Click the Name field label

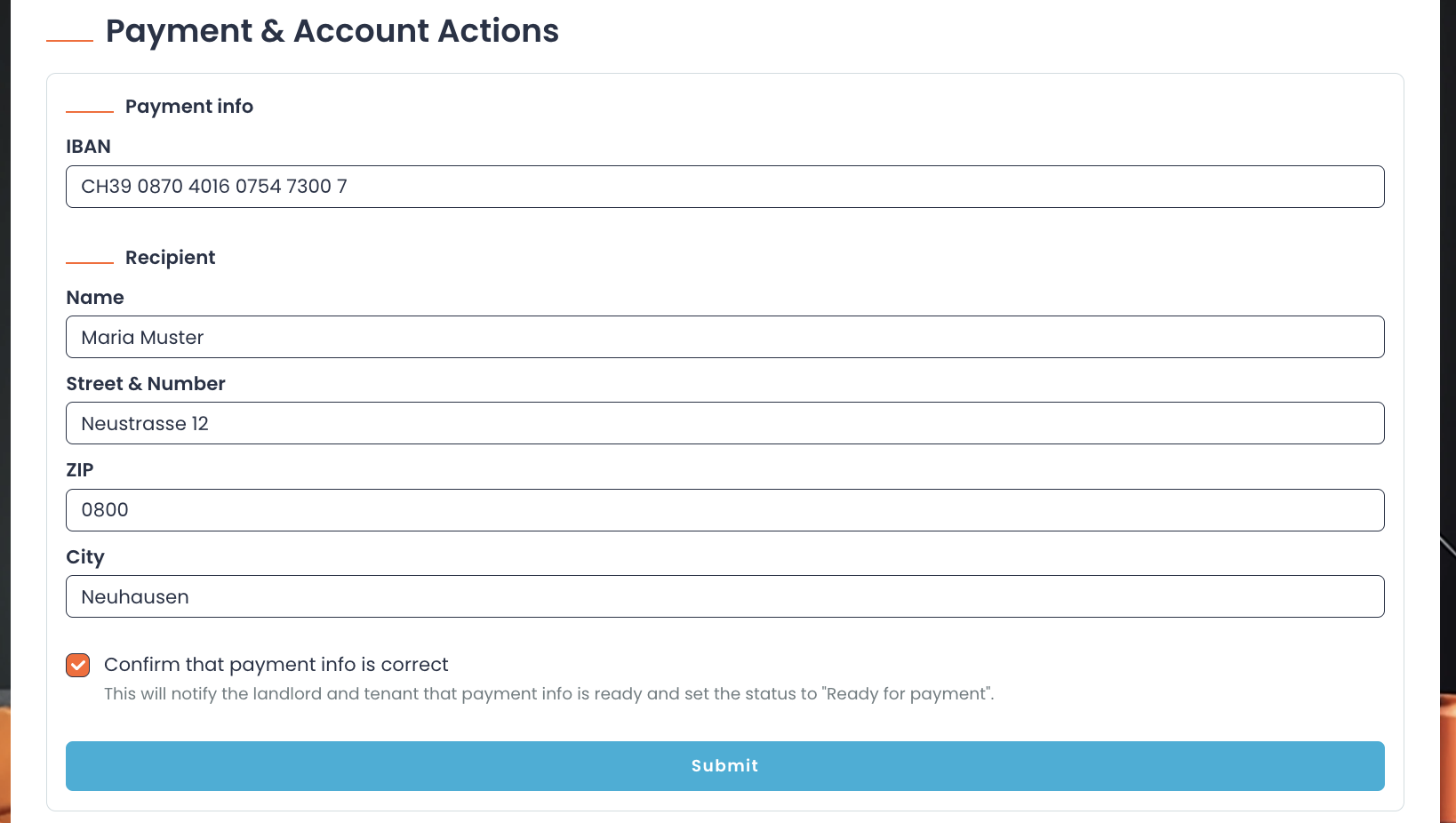coord(94,297)
